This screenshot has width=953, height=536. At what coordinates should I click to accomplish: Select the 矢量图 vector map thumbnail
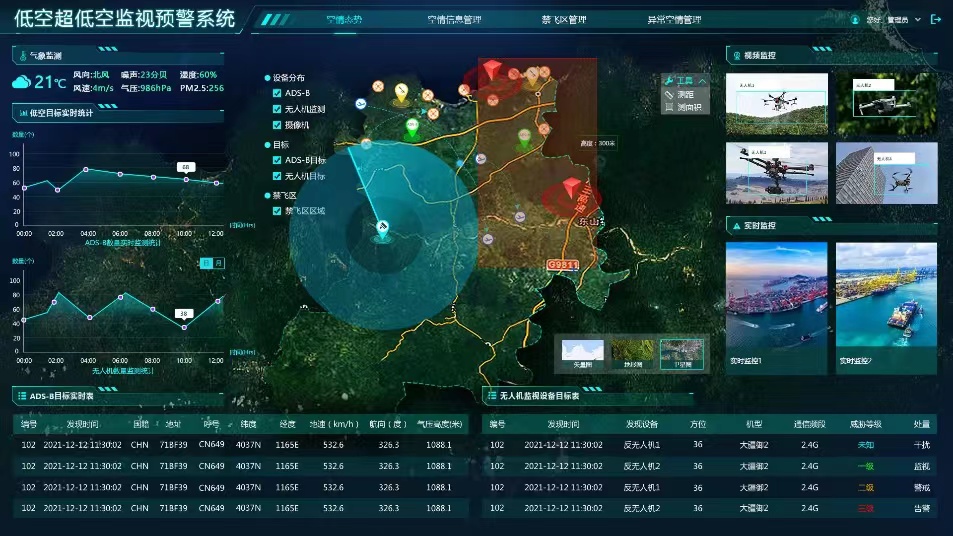coord(583,352)
